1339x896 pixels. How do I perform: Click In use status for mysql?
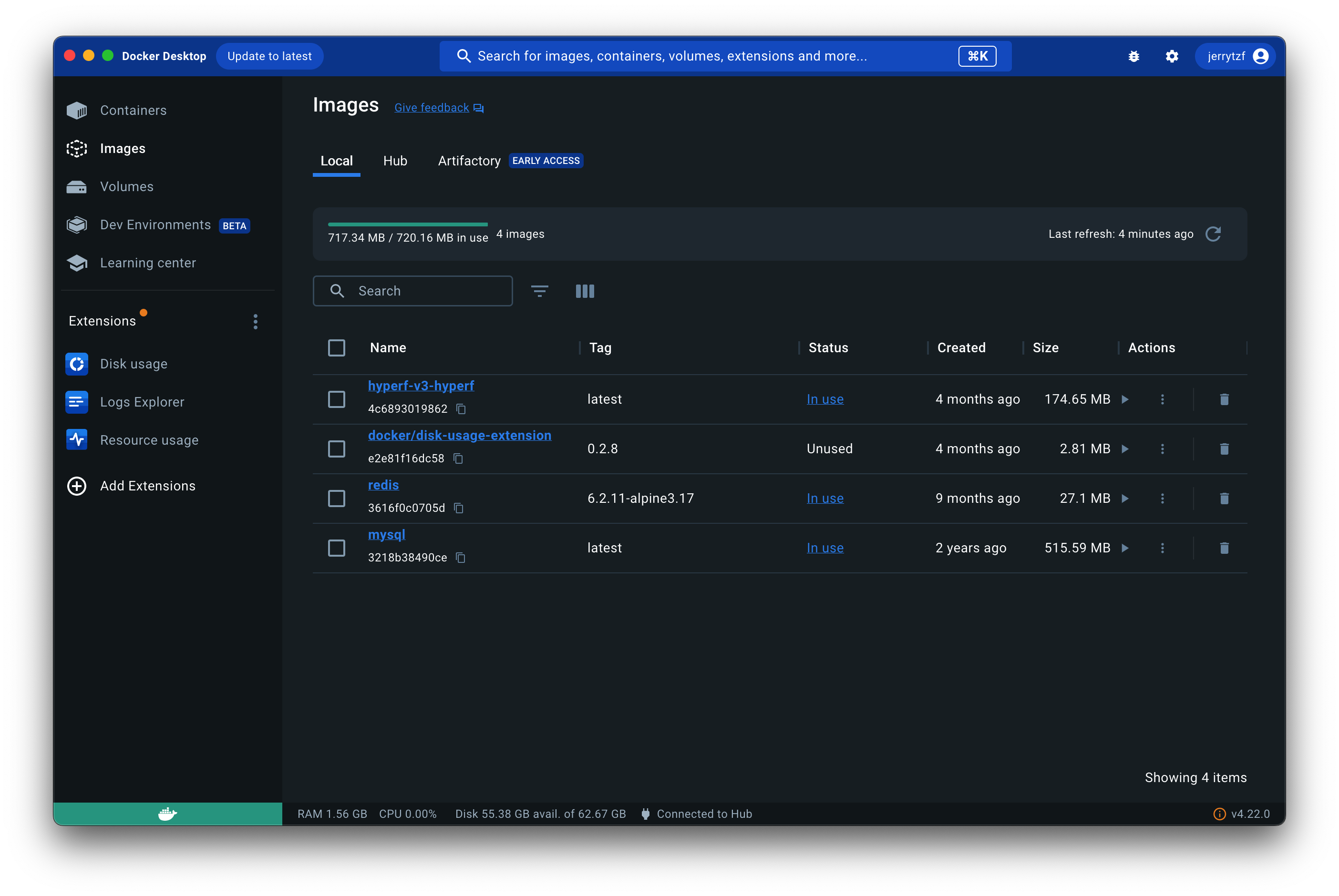pyautogui.click(x=824, y=548)
